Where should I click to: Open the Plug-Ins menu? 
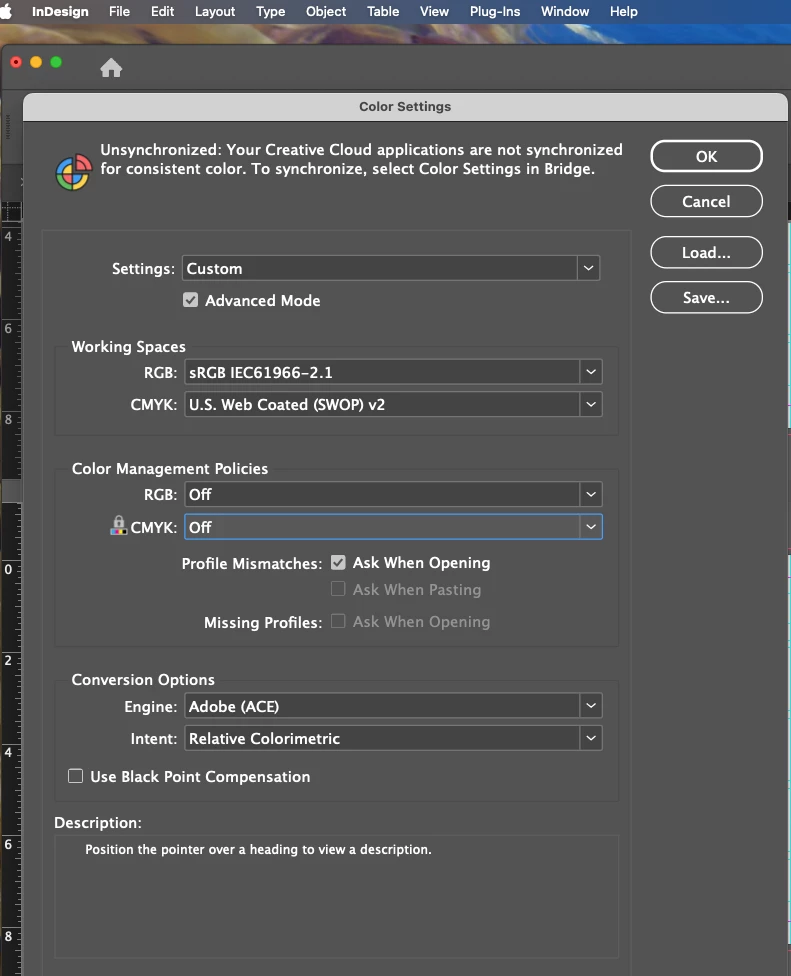pyautogui.click(x=495, y=11)
